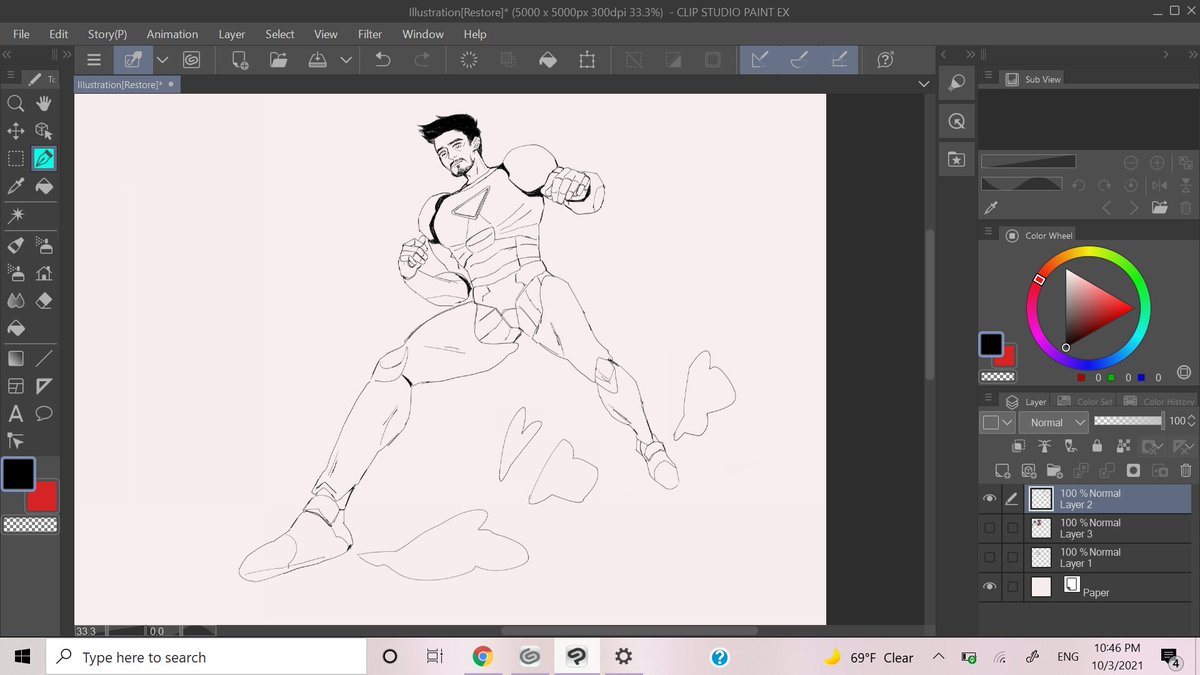Click the red sub color swatch in toolbox
Screen dimensions: 1200x675
pos(43,496)
